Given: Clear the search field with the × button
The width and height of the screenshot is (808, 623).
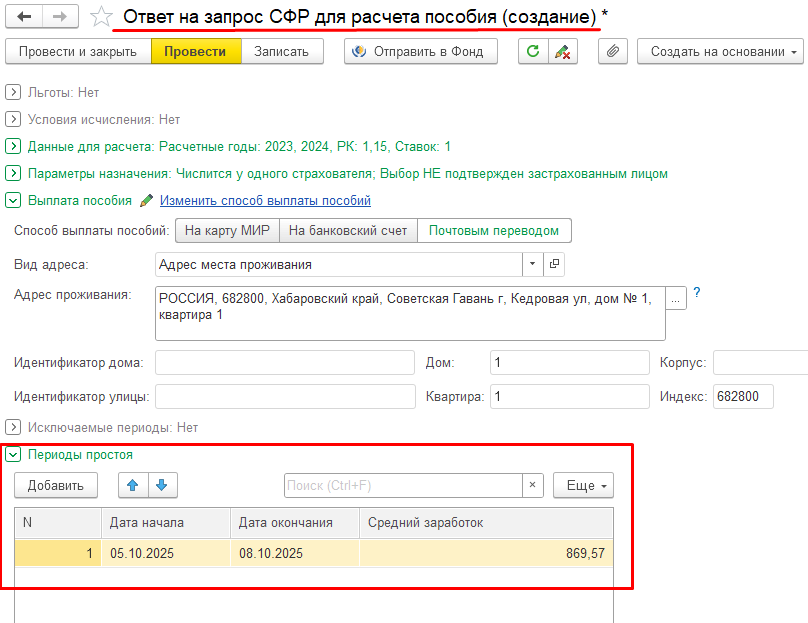Looking at the screenshot, I should 533,485.
